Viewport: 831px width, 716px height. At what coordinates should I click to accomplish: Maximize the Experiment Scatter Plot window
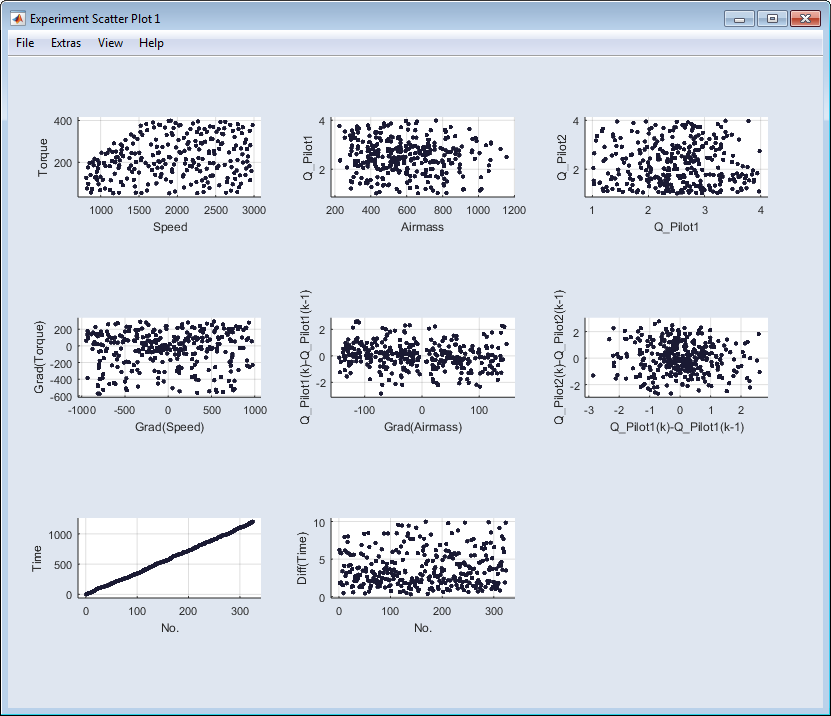(771, 19)
